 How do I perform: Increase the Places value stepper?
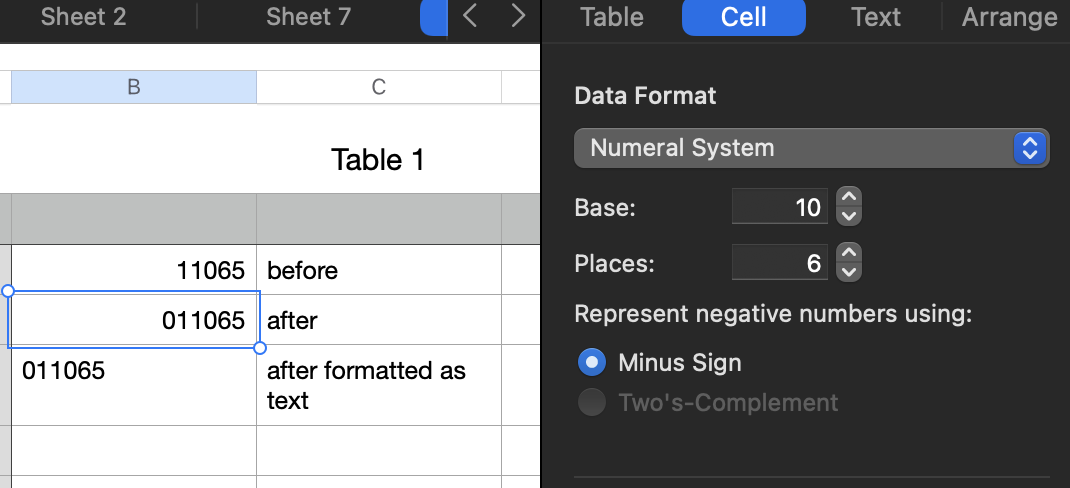click(848, 254)
